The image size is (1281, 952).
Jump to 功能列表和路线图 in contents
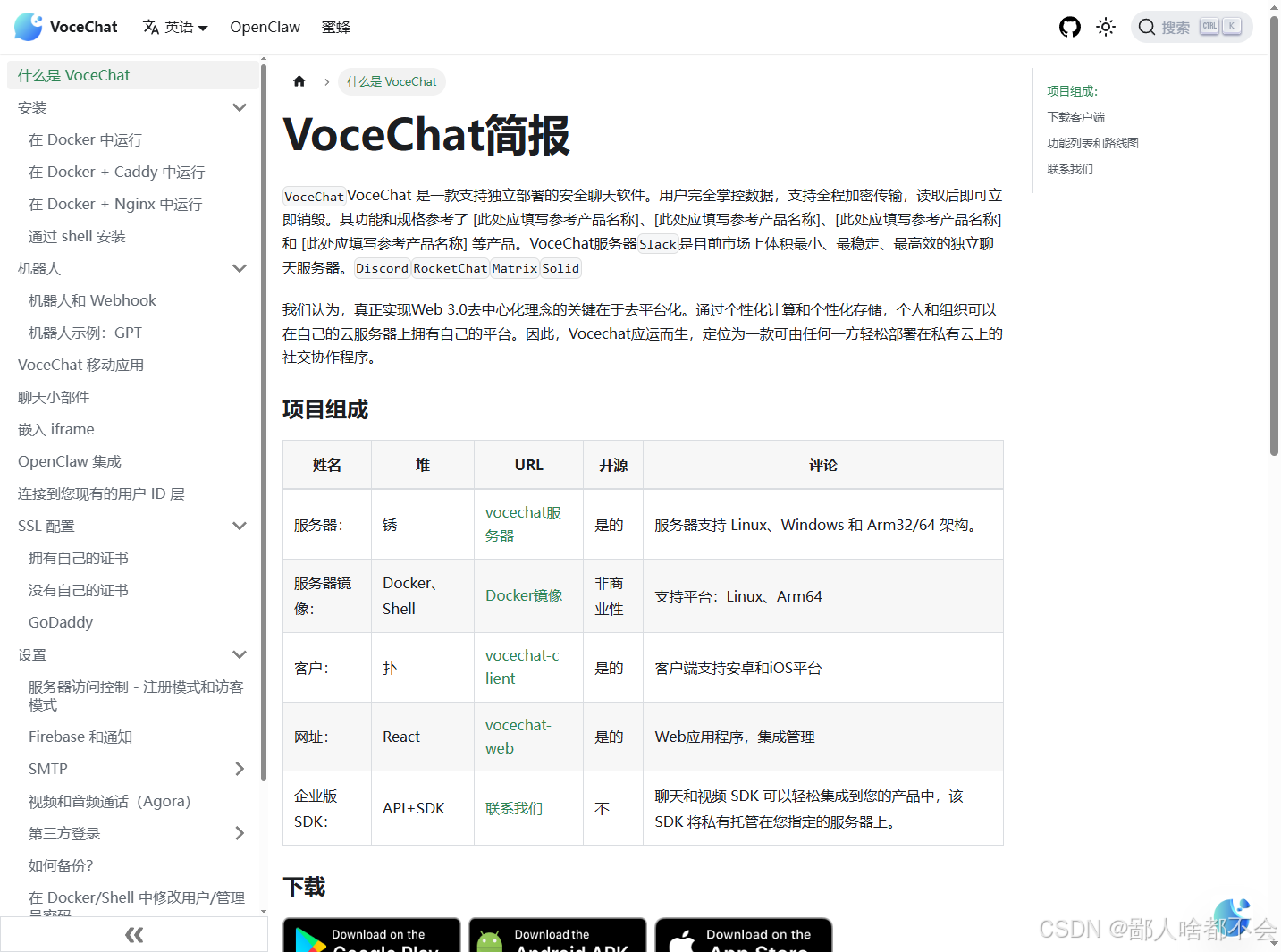pyautogui.click(x=1092, y=143)
